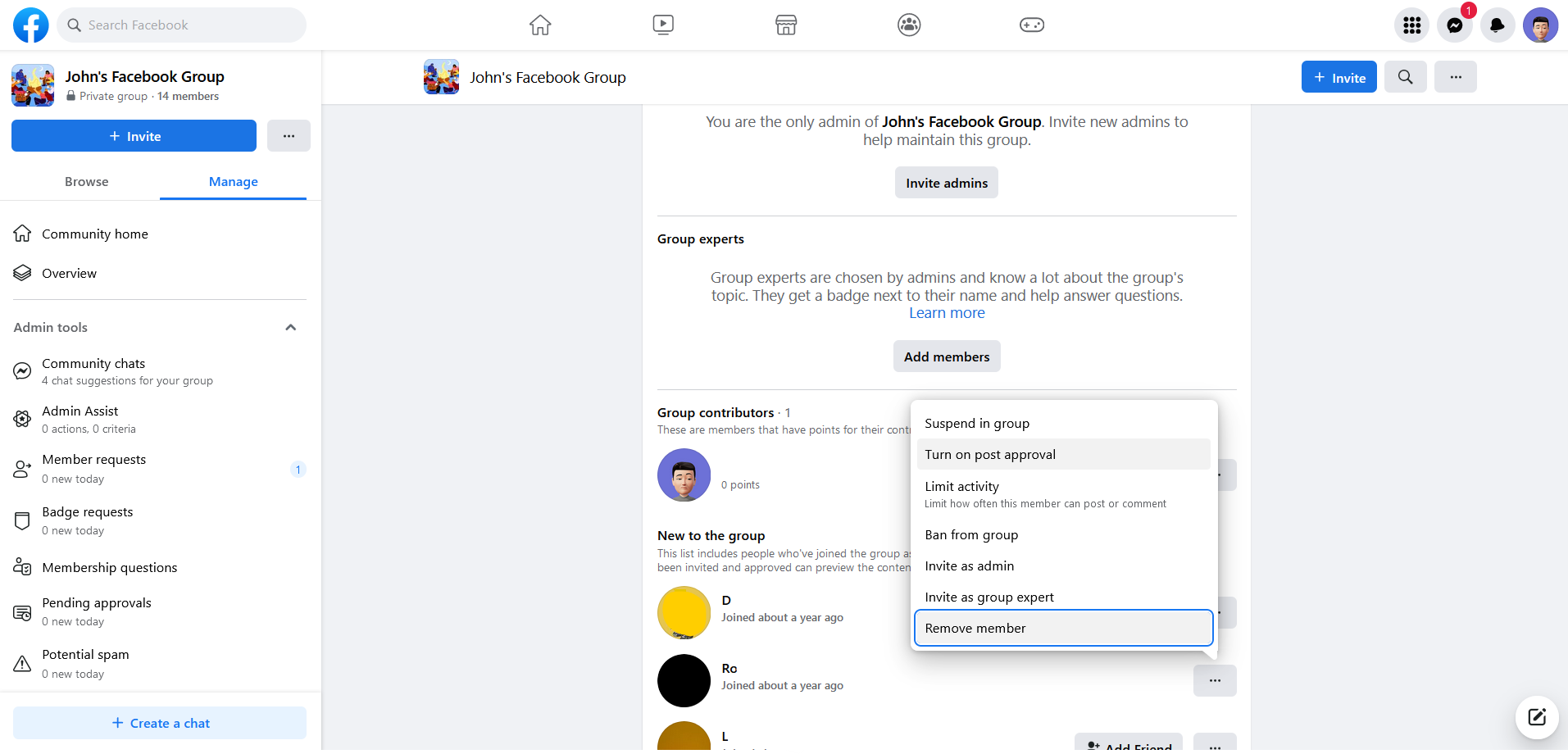Open the apps grid menu
This screenshot has width=1568, height=754.
[x=1412, y=25]
